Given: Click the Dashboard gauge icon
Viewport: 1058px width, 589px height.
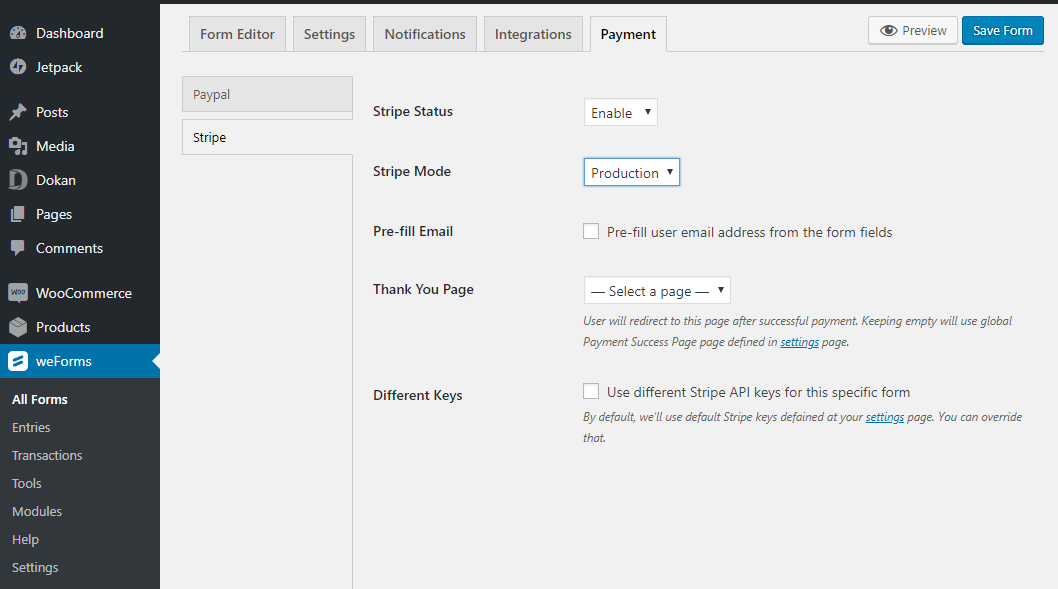Looking at the screenshot, I should 18,33.
